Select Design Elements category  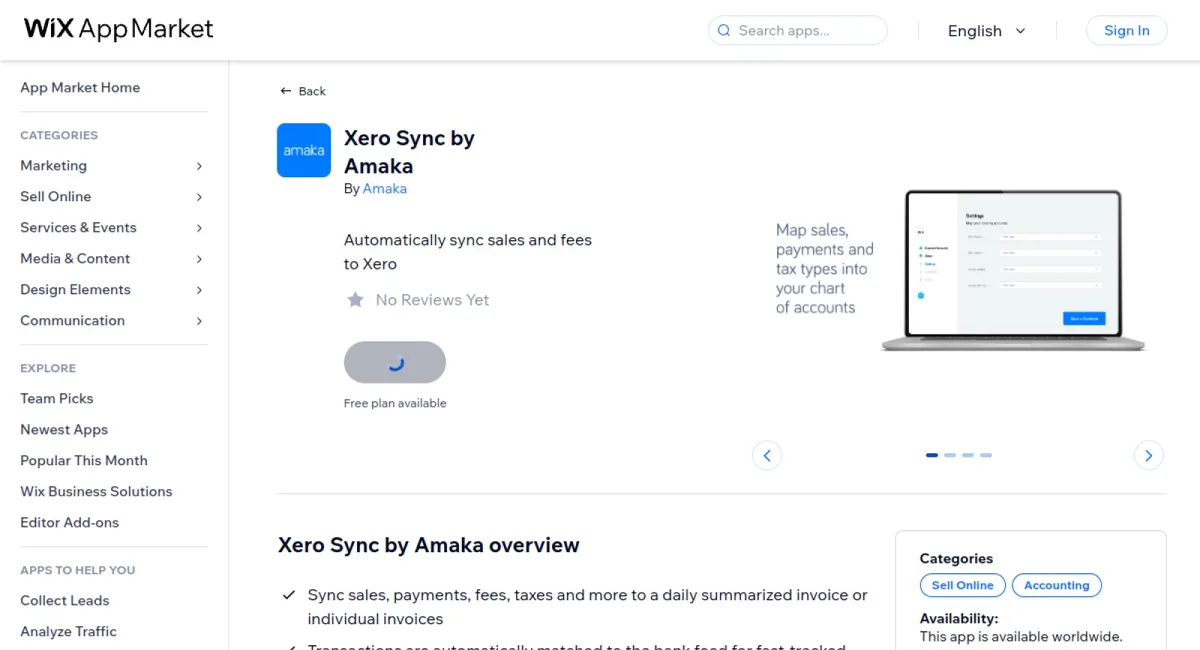(x=76, y=289)
